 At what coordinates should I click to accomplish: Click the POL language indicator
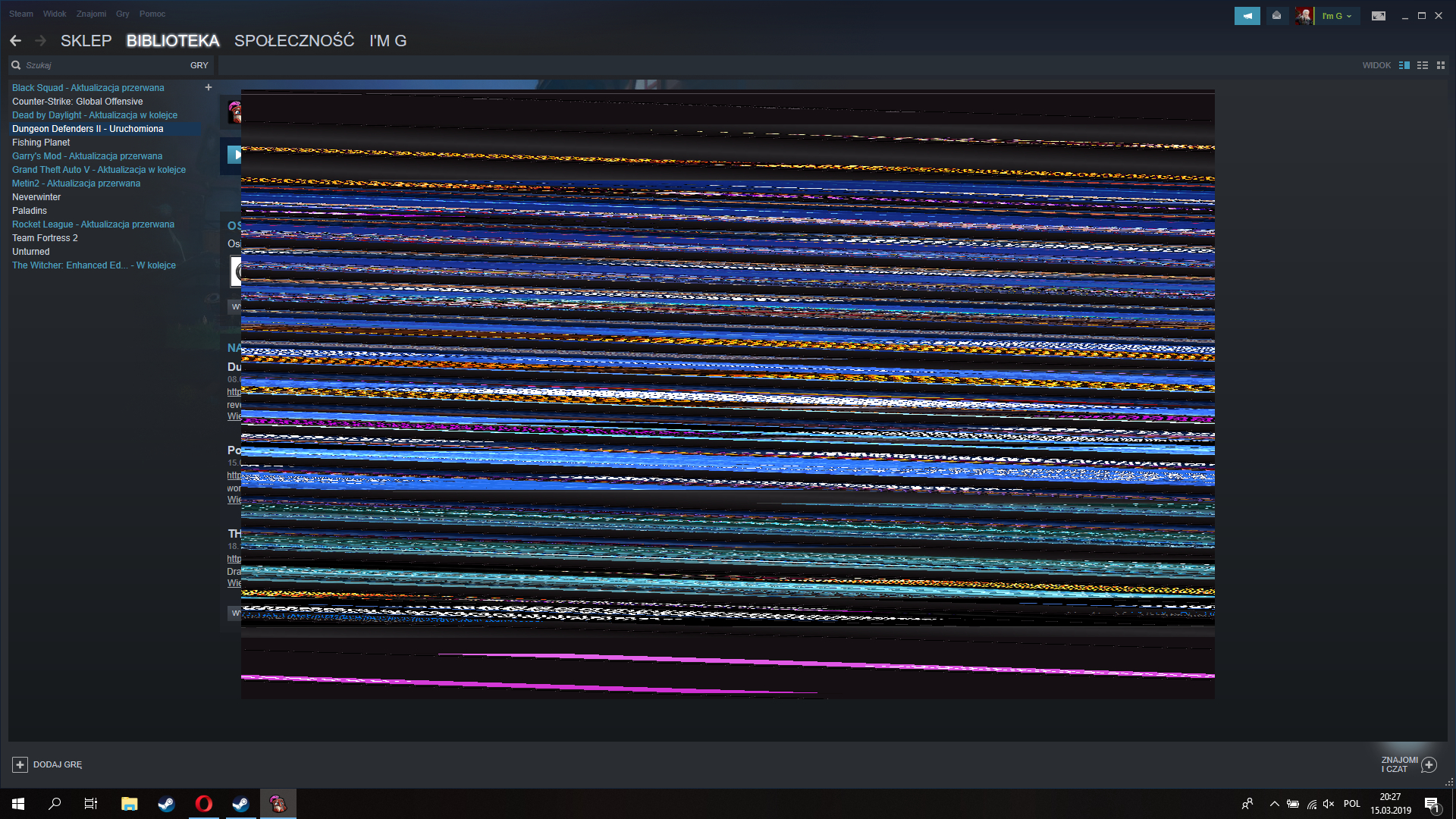(1352, 804)
